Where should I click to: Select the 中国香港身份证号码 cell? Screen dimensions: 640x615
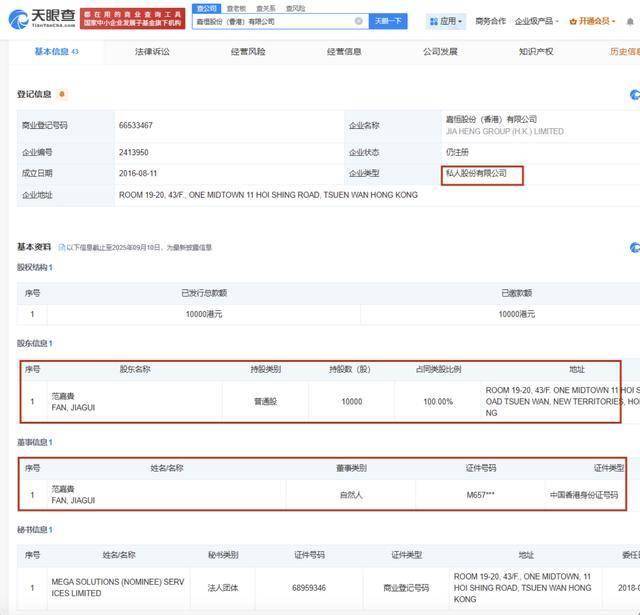584,495
